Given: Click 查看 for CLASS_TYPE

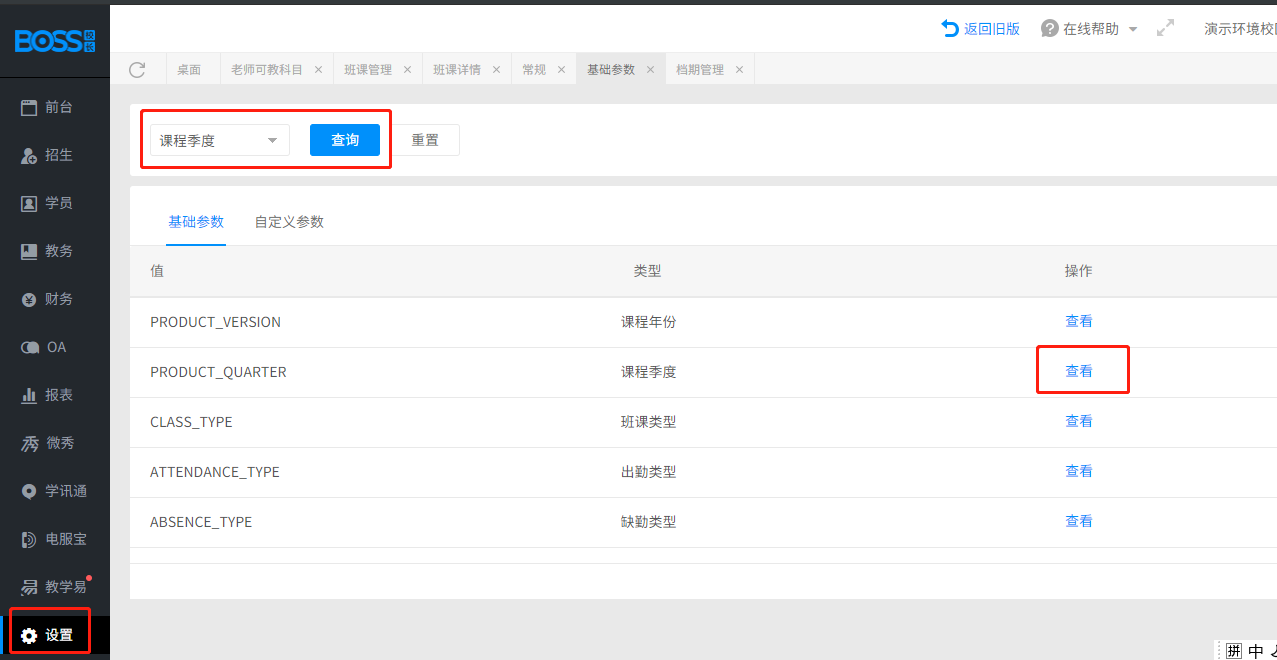Looking at the screenshot, I should coord(1079,421).
